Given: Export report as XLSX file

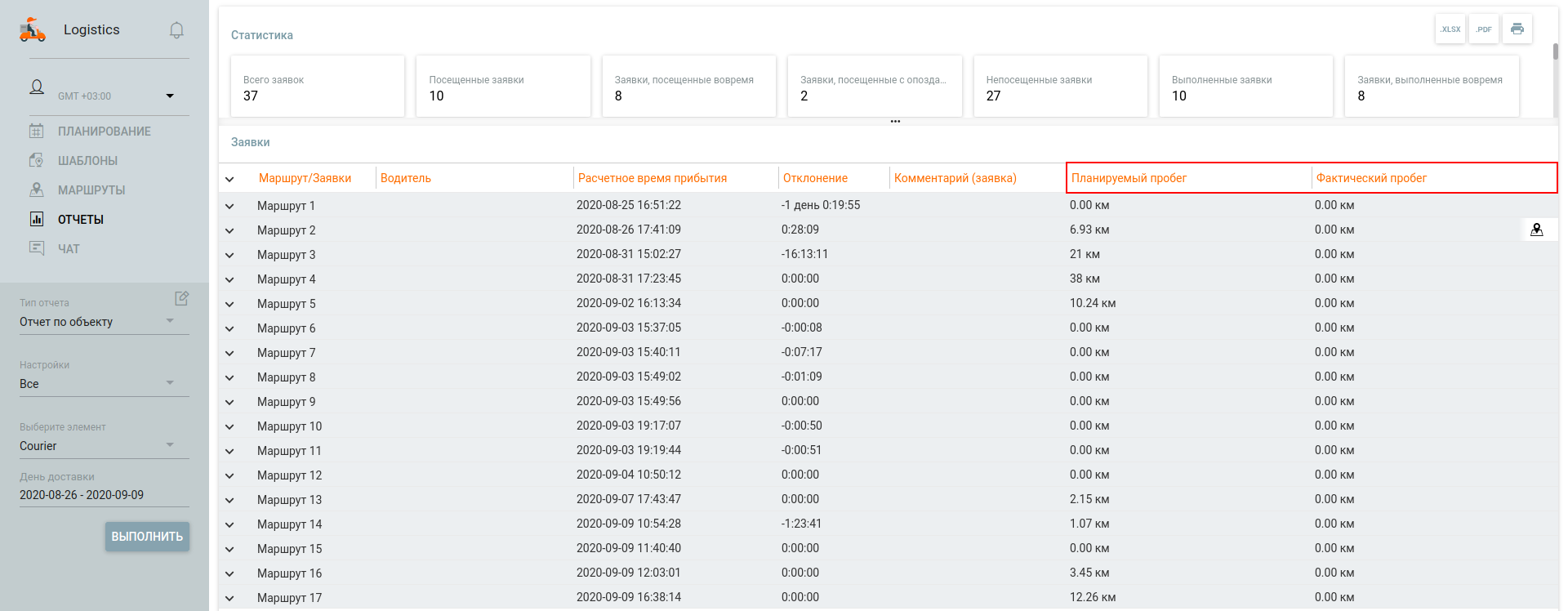Looking at the screenshot, I should 1450,29.
